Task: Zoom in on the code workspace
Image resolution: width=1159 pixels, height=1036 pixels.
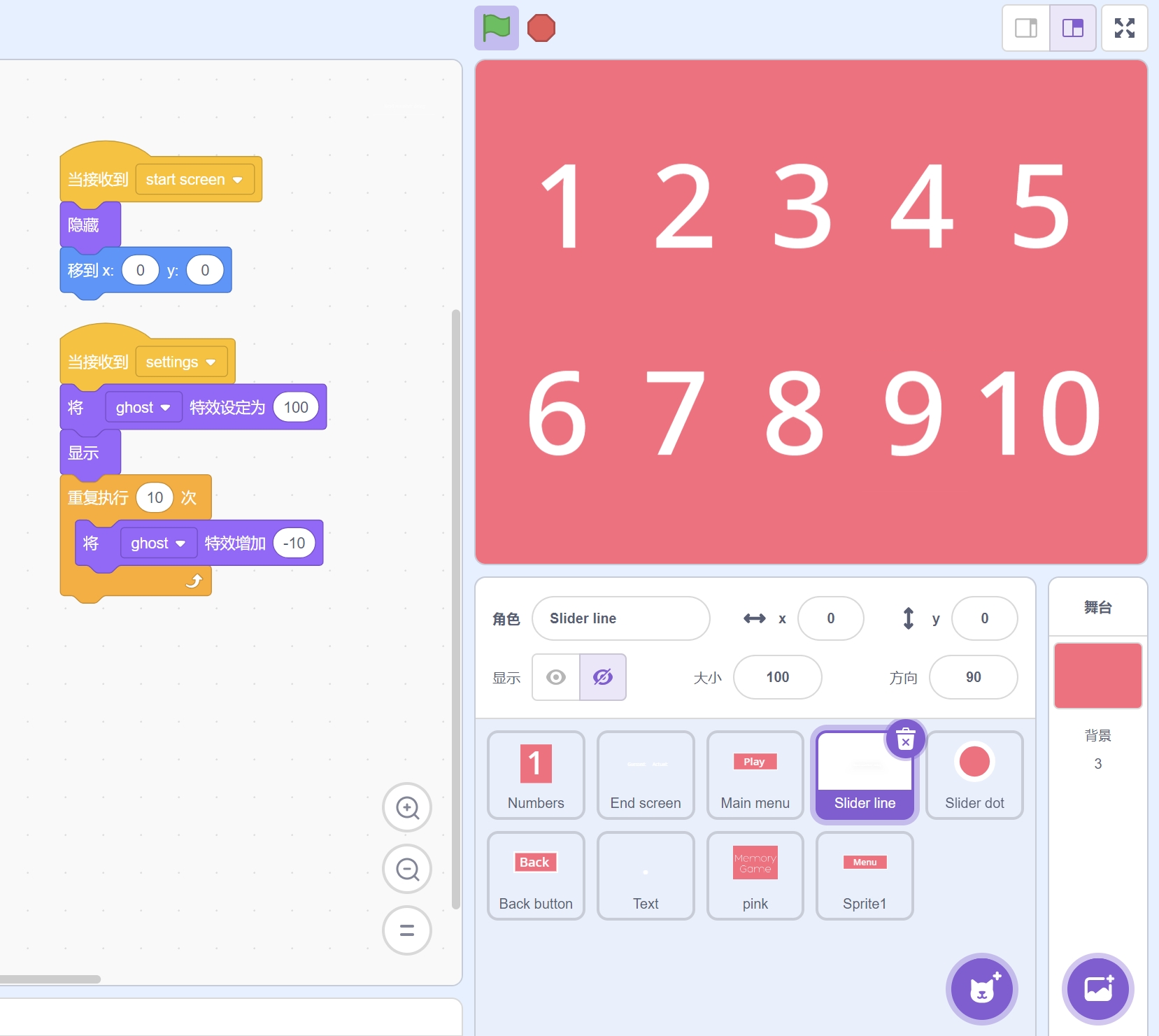Action: [407, 808]
